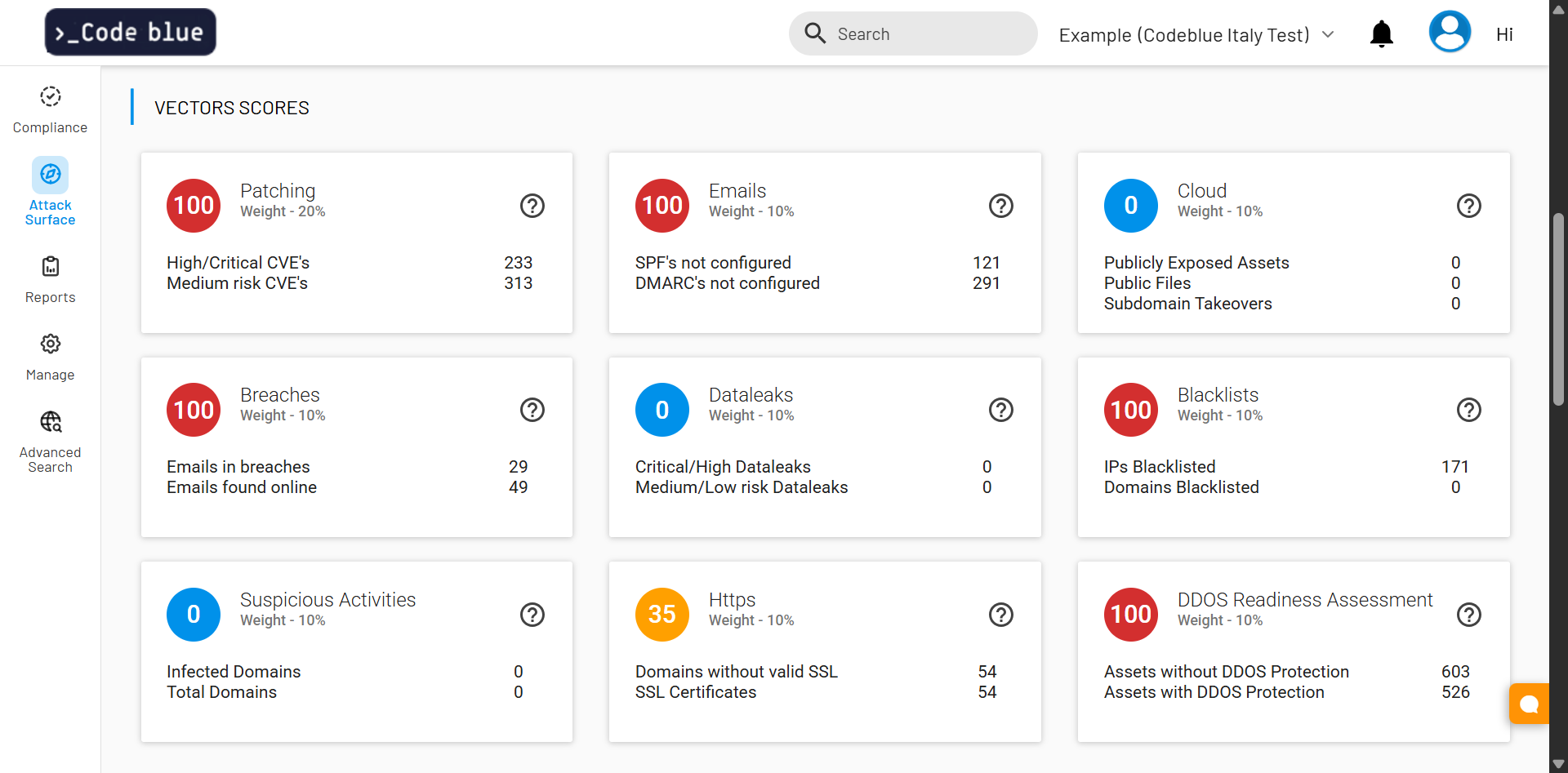
Task: Select Attack Surface in sidebar
Action: [50, 192]
